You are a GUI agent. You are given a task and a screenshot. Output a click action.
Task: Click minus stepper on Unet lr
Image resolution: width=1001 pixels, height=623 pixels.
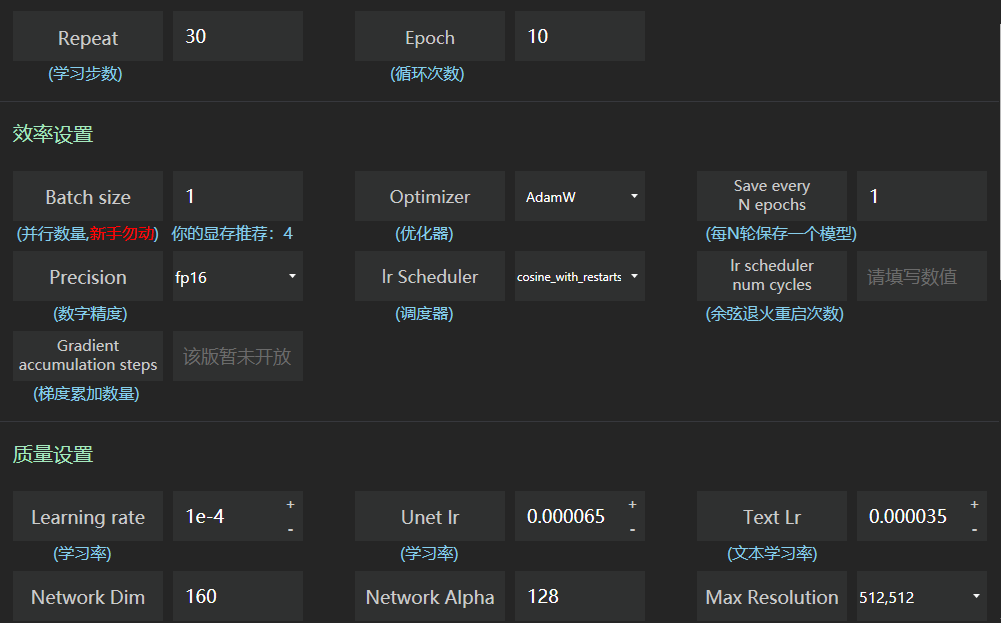[632, 529]
